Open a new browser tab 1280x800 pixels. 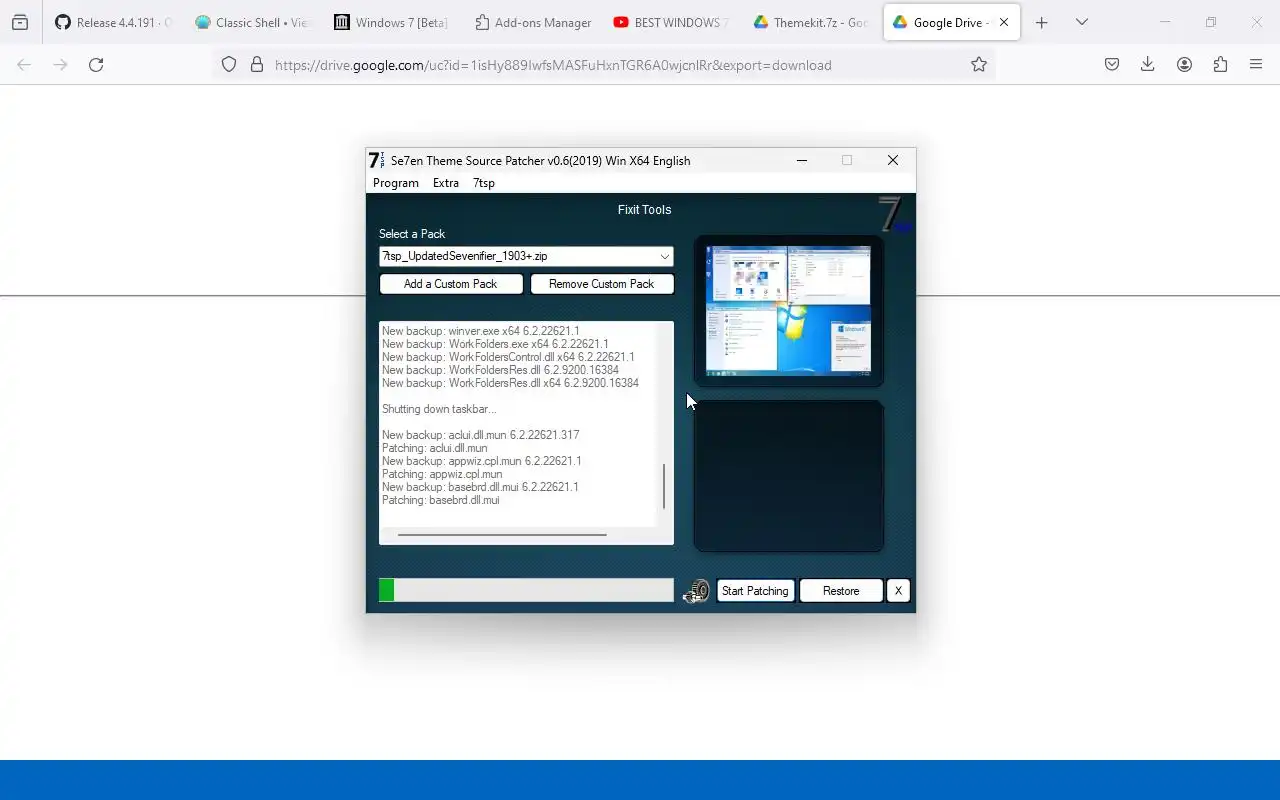[x=1041, y=22]
